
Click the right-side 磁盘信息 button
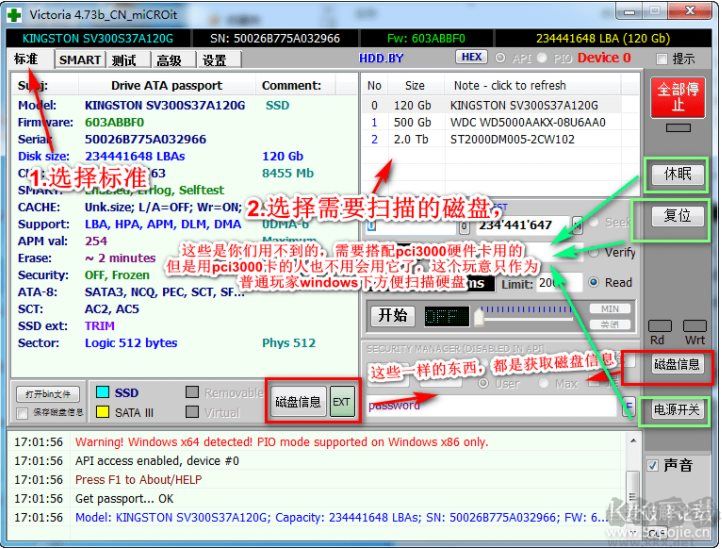pos(677,364)
